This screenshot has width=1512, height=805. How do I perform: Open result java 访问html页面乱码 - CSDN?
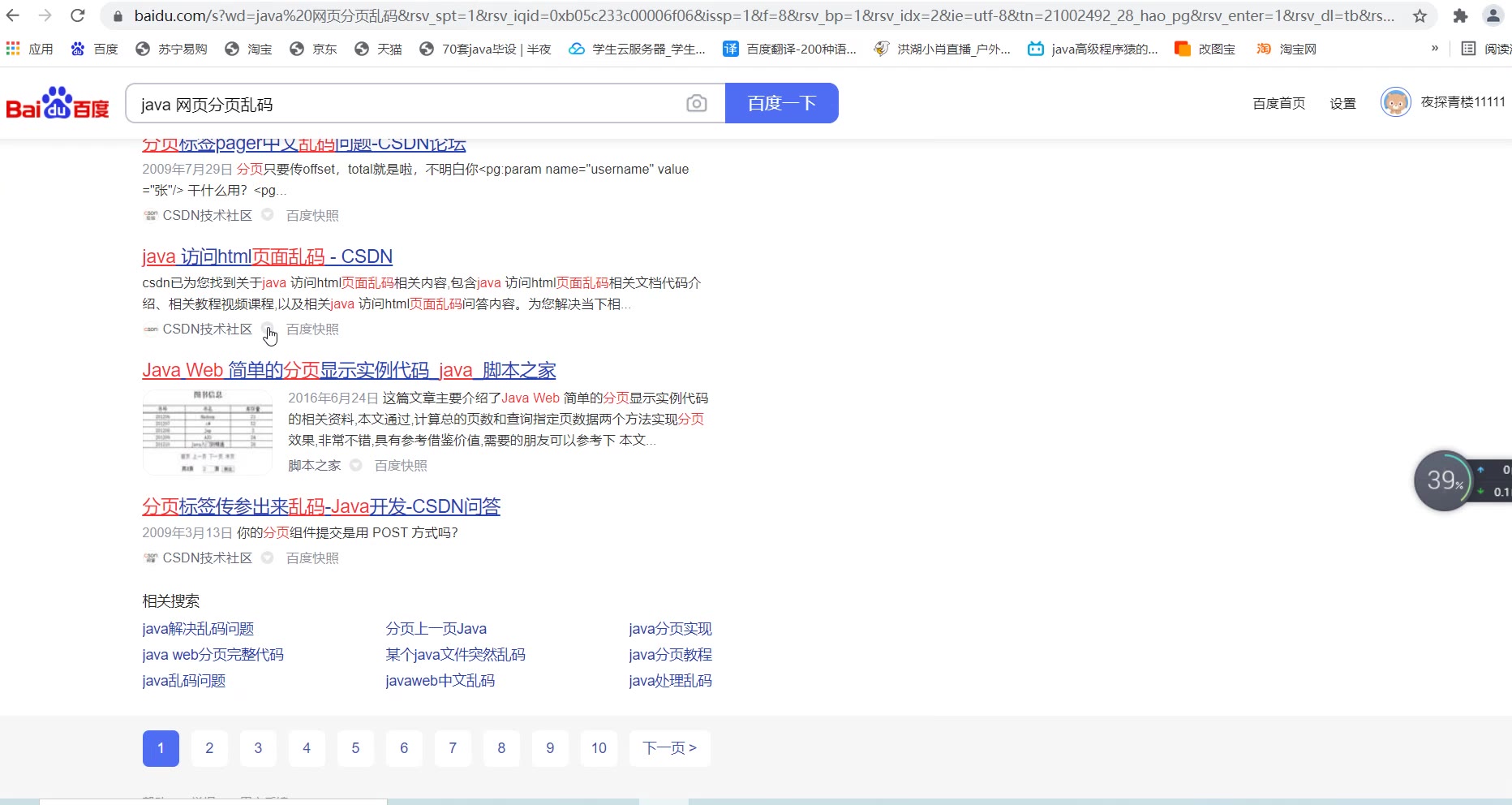267,256
